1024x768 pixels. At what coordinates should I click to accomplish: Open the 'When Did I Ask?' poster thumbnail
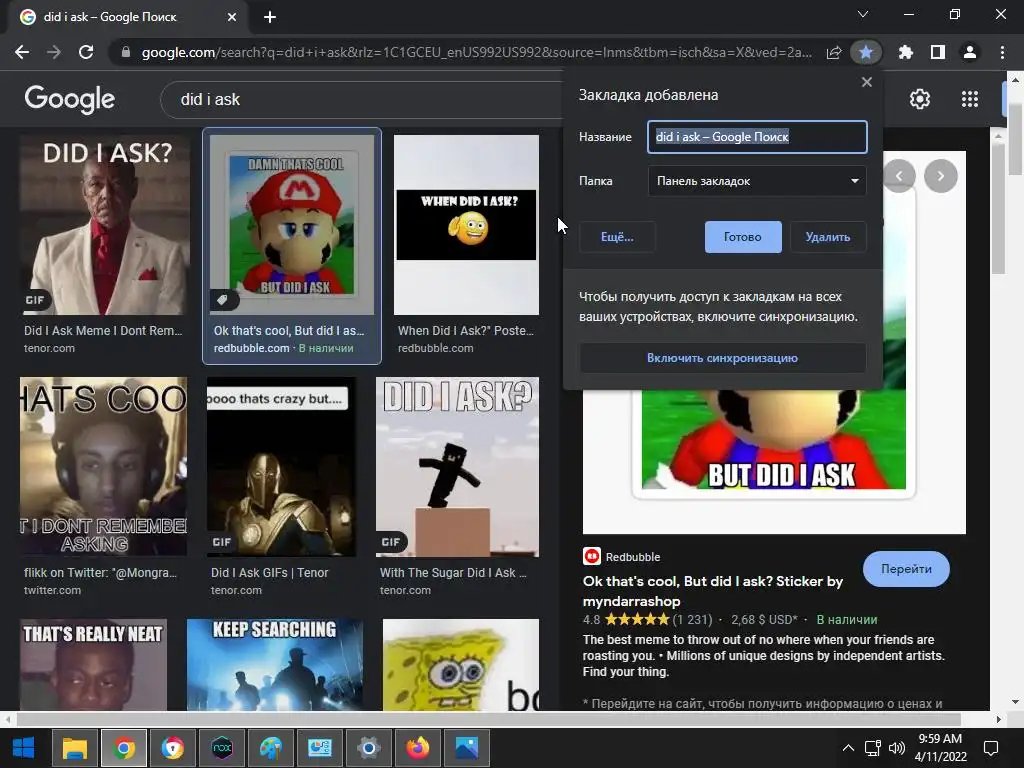pos(466,225)
